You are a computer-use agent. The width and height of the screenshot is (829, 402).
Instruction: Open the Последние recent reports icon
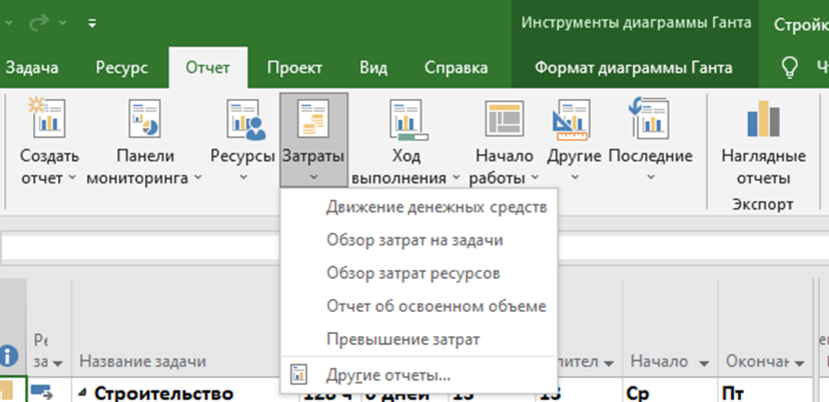[649, 118]
